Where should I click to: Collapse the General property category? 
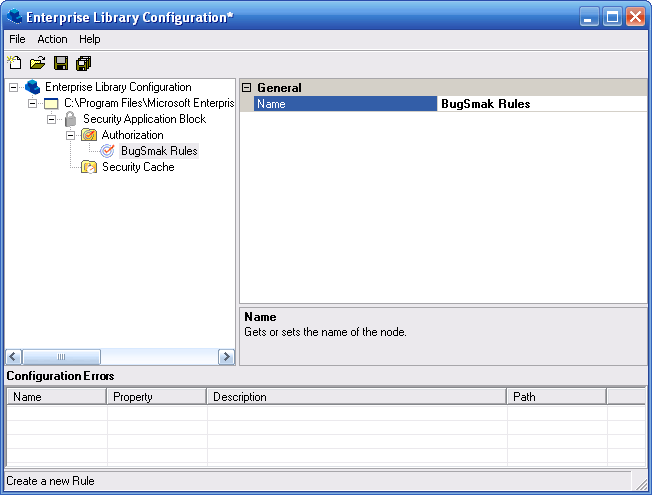247,88
